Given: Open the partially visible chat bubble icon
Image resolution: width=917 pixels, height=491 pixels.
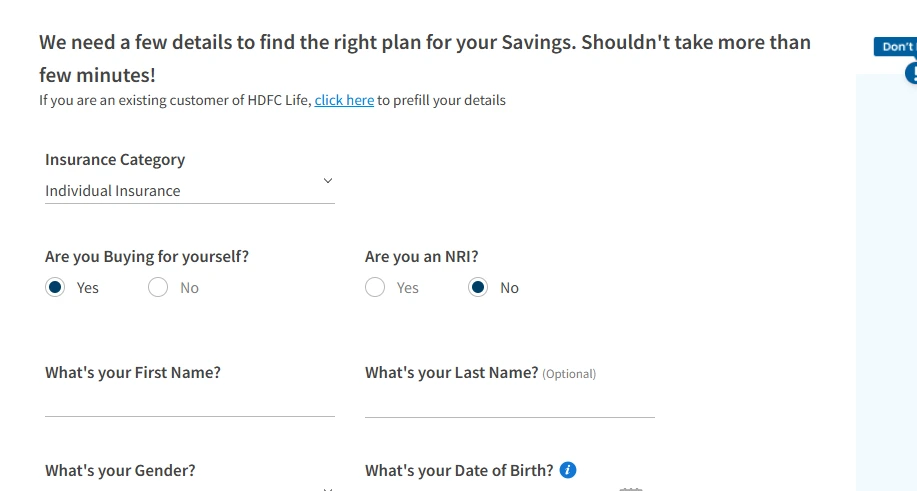Looking at the screenshot, I should [x=912, y=73].
